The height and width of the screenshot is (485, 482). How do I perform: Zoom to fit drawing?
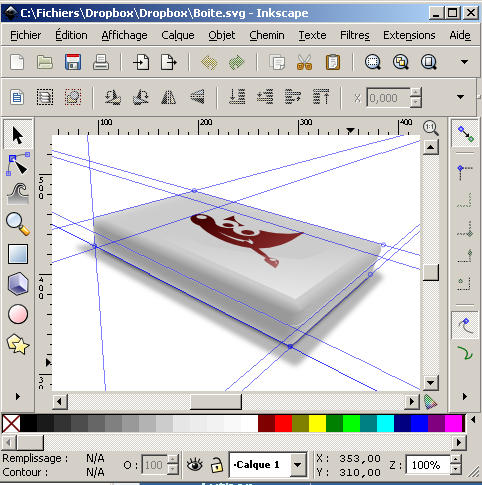tap(401, 62)
